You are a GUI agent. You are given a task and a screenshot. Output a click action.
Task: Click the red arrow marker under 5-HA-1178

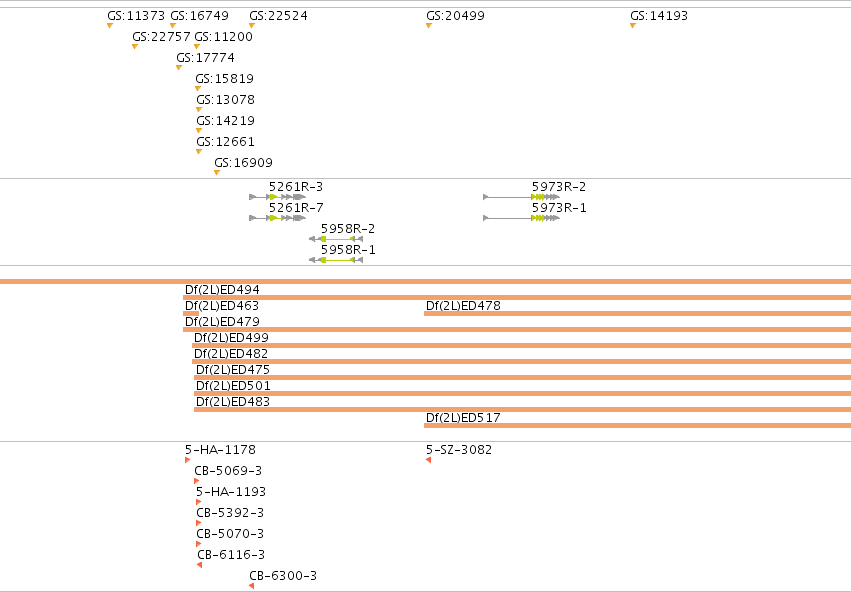[x=187, y=460]
